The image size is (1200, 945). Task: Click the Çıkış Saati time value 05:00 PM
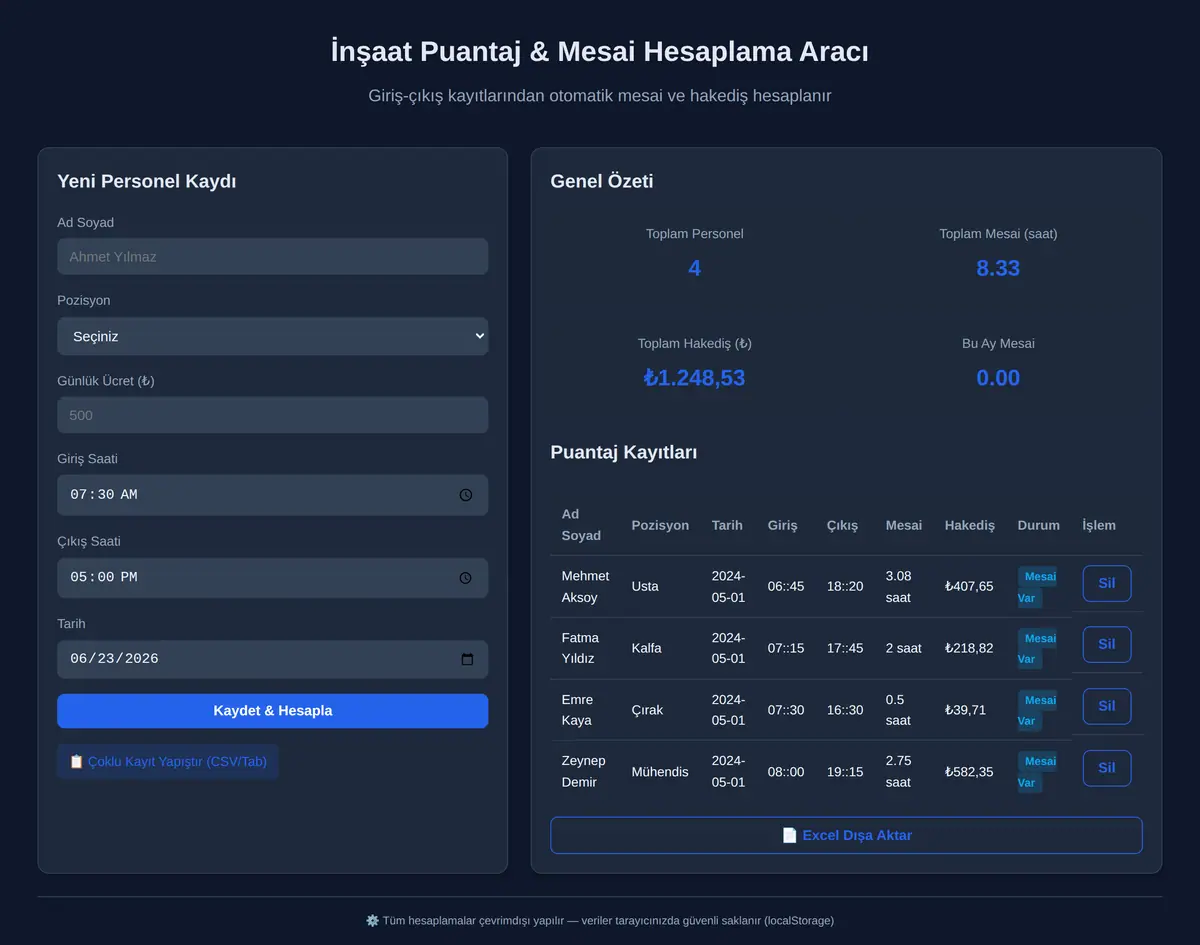(x=104, y=578)
